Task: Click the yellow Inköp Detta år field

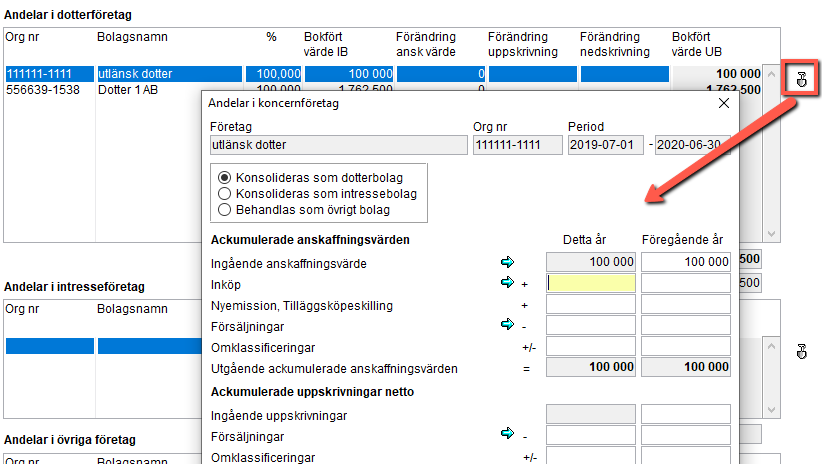Action: 591,283
